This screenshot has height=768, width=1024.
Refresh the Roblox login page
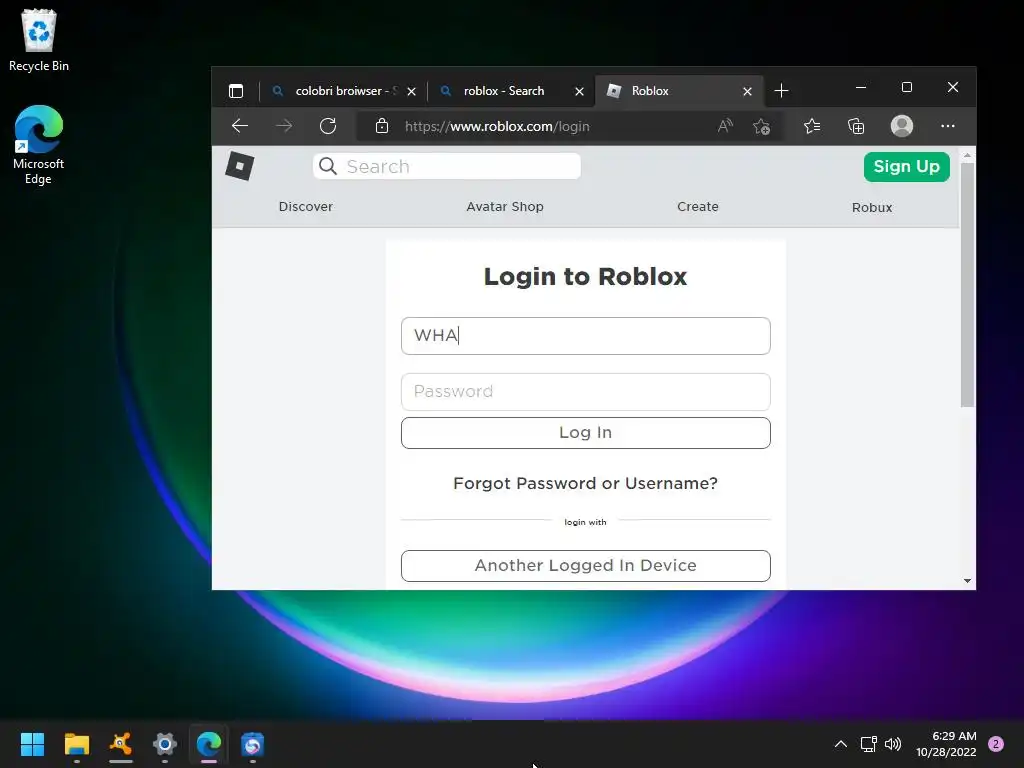tap(328, 126)
